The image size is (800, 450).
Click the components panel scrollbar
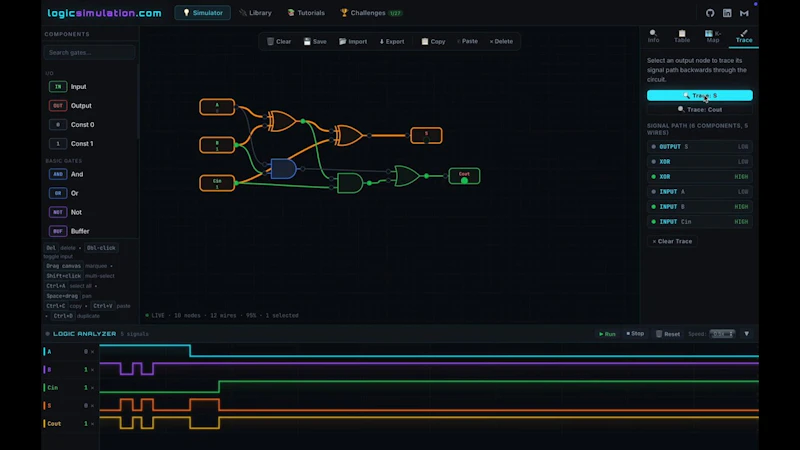point(138,101)
